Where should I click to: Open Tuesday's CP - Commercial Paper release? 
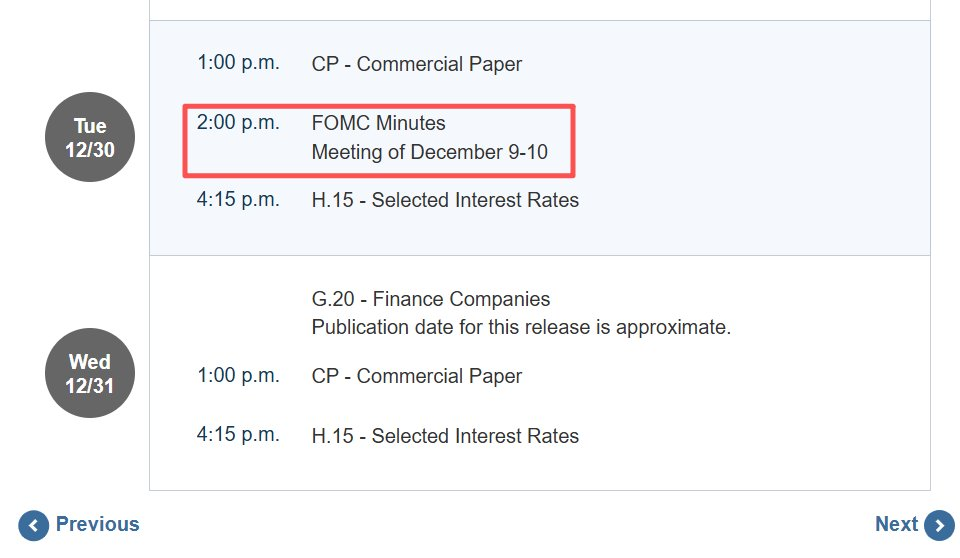coord(416,64)
